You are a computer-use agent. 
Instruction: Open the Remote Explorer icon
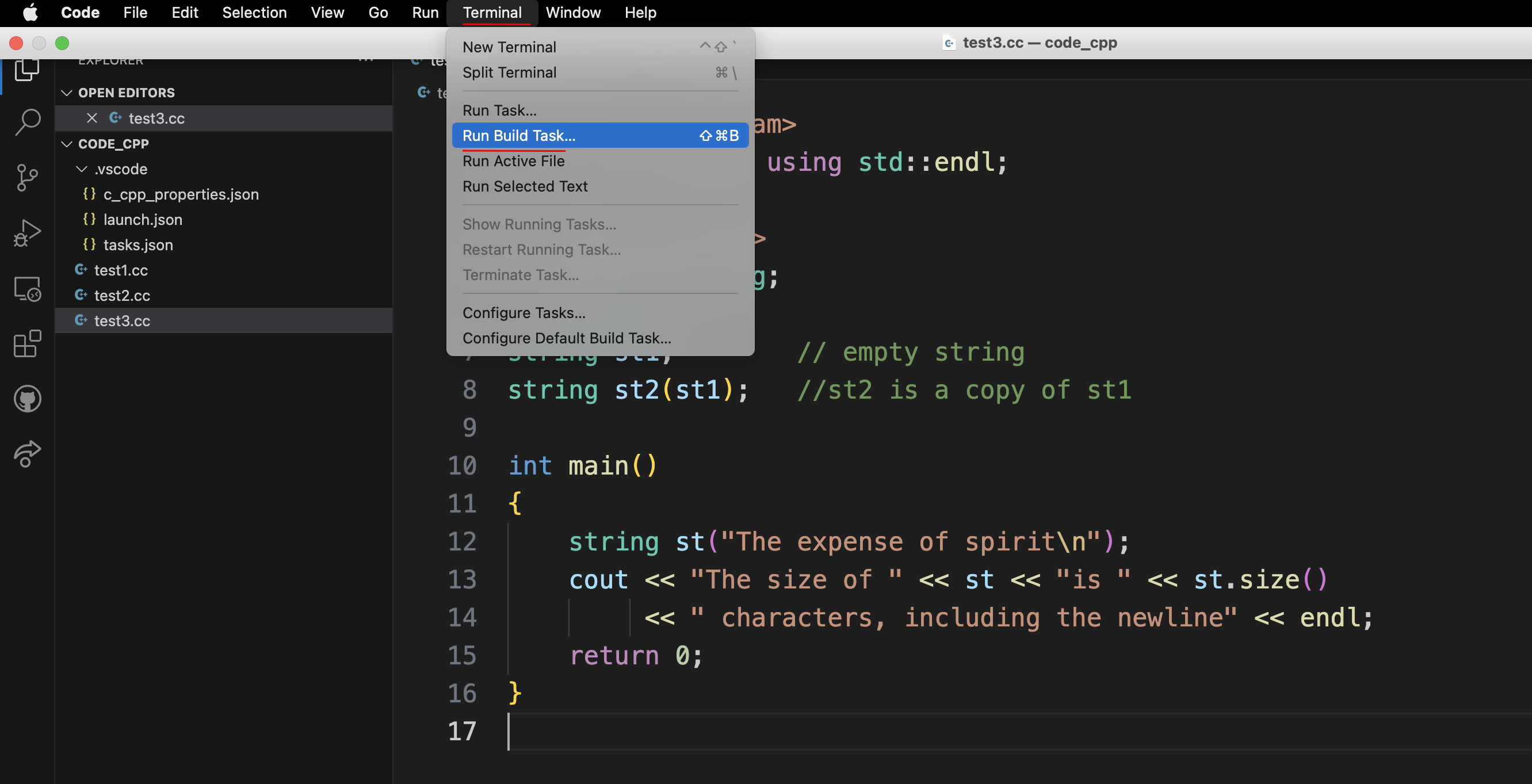(x=27, y=289)
